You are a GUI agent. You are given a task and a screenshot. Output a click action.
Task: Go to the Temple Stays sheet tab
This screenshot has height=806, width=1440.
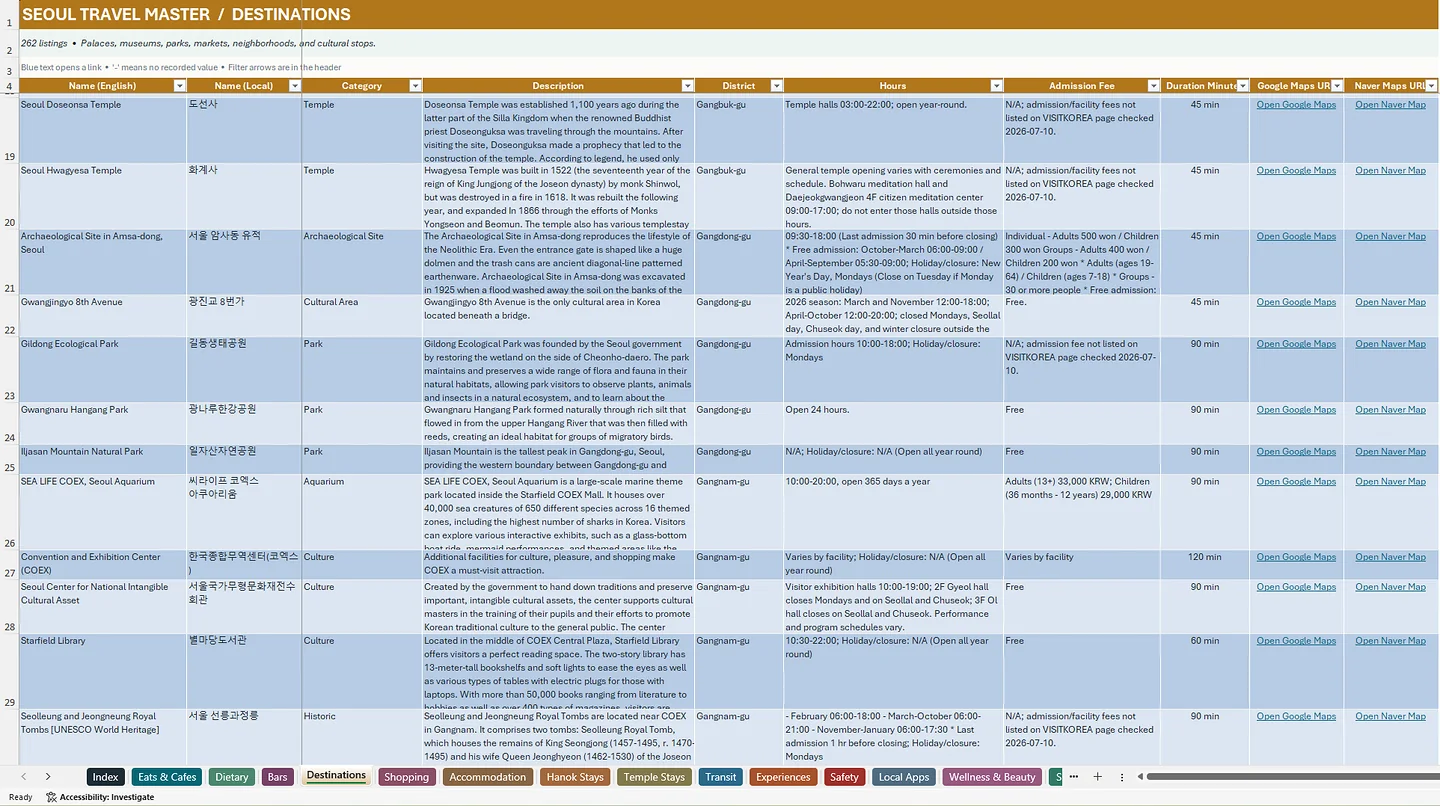[654, 777]
